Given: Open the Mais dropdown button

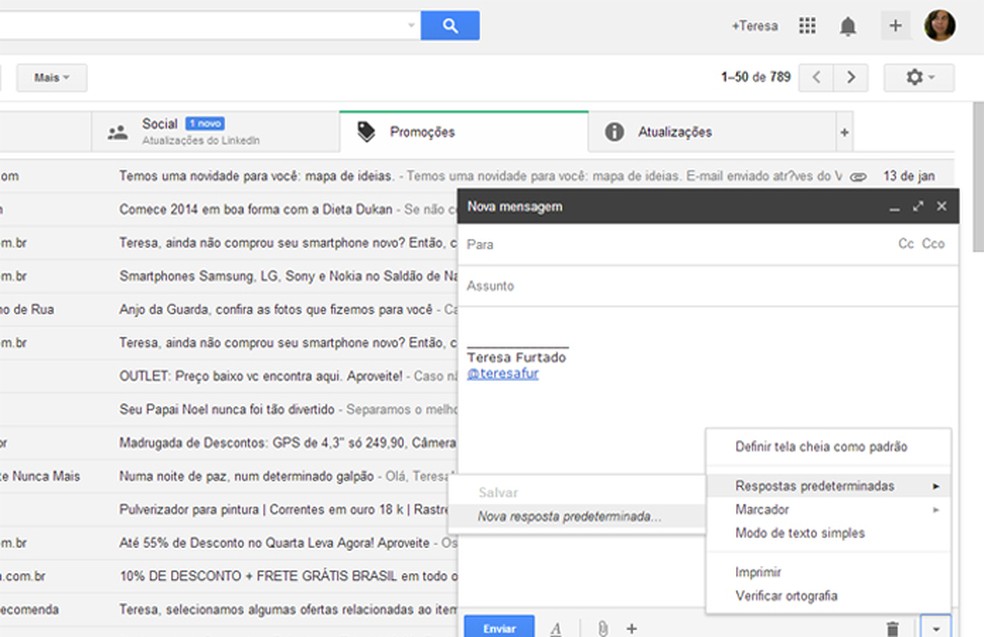Looking at the screenshot, I should 51,78.
